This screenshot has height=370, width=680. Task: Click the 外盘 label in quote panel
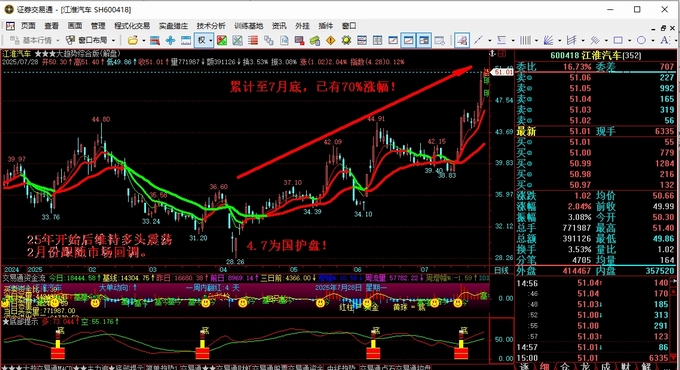pyautogui.click(x=526, y=271)
